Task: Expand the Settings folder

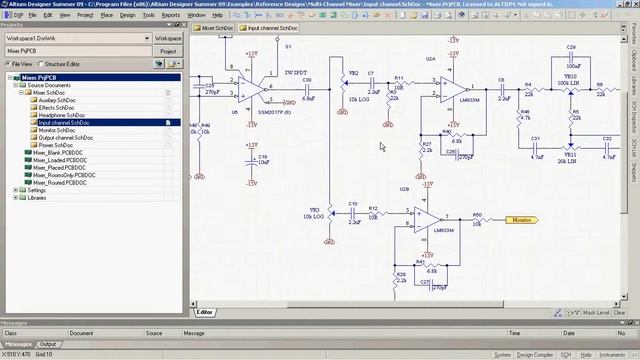Action: [16, 190]
